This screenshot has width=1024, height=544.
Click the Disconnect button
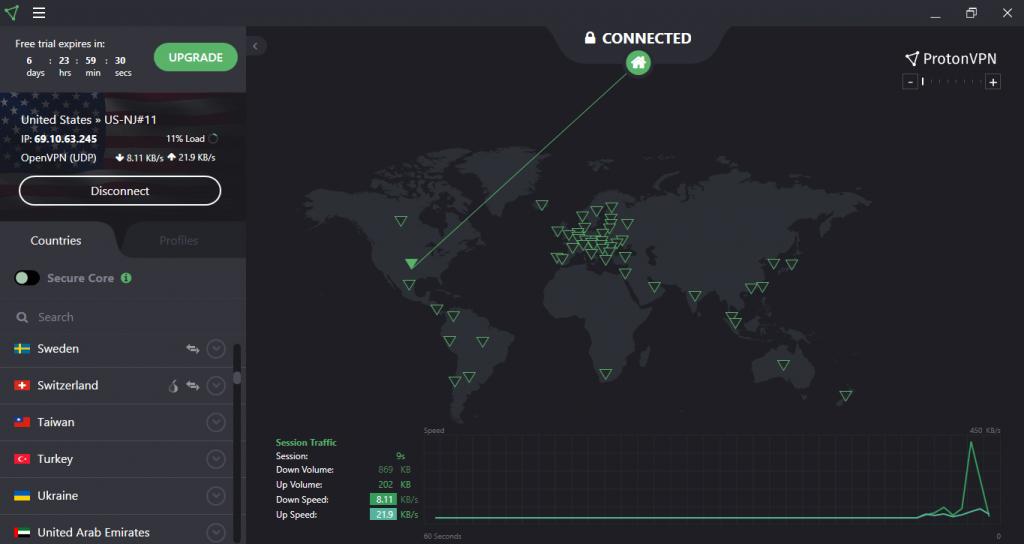pos(120,191)
